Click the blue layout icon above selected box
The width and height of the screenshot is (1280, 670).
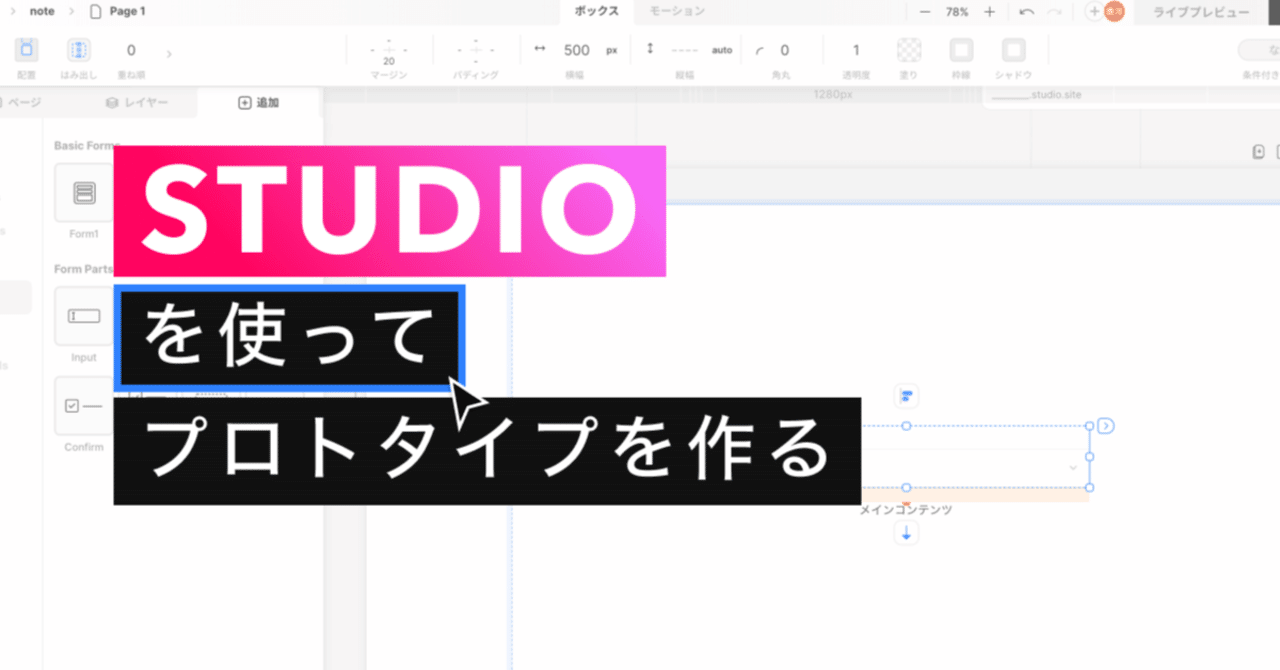click(906, 396)
